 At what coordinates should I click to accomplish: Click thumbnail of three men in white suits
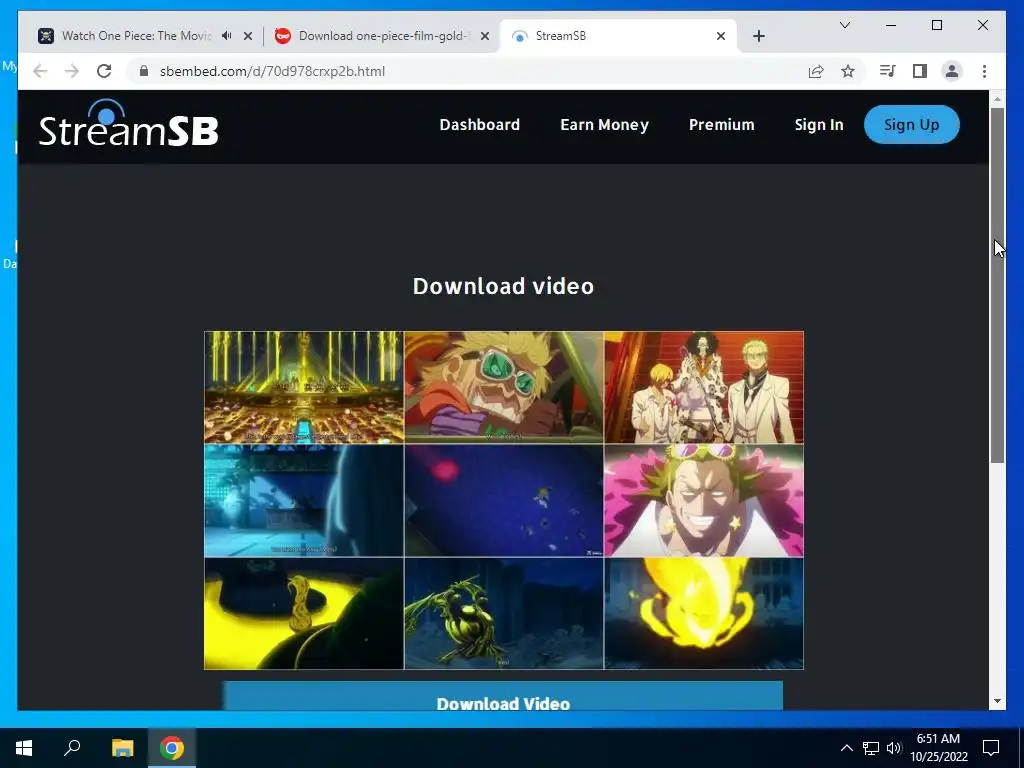coord(703,387)
